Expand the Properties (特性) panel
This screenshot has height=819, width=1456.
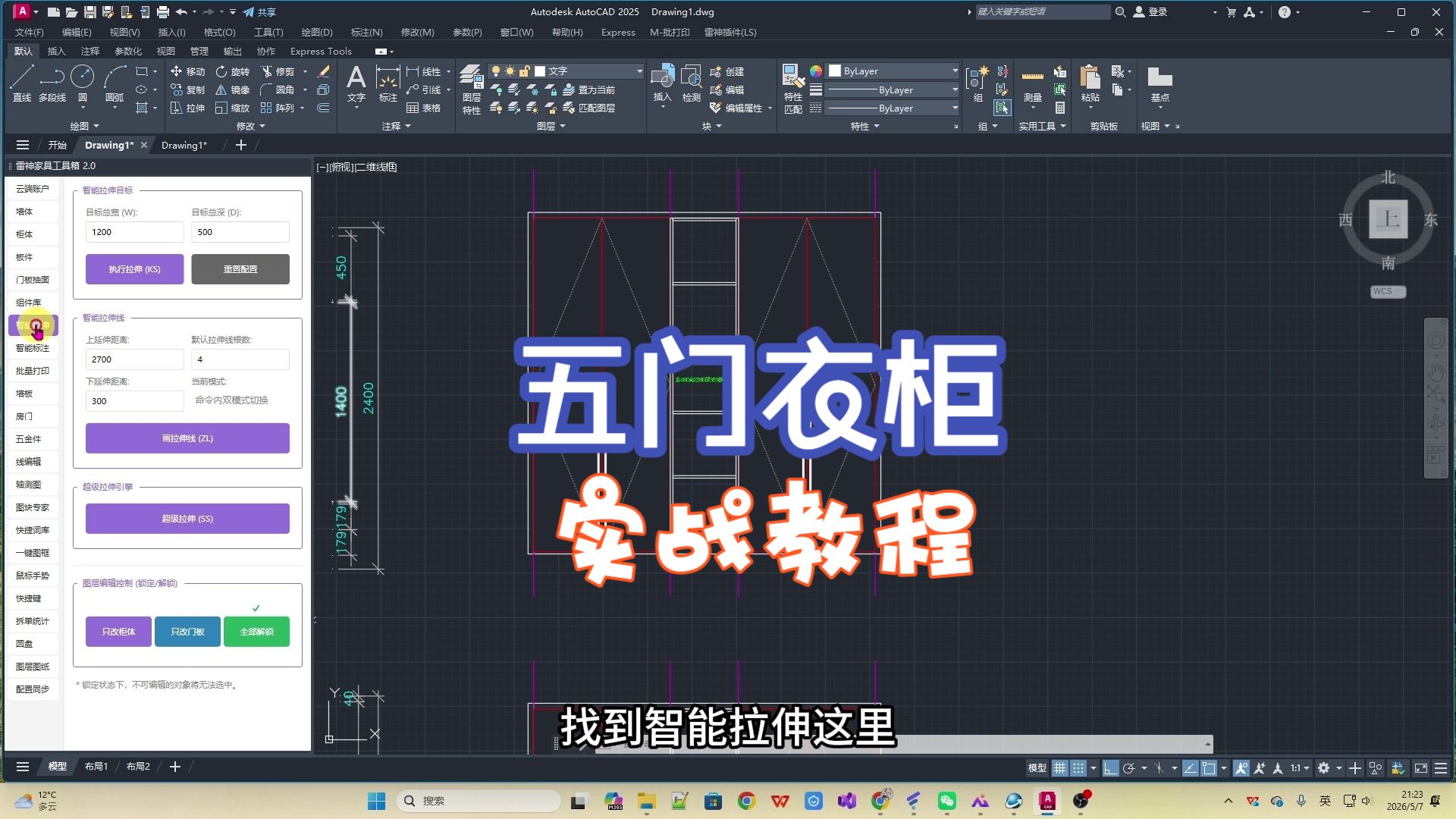[x=865, y=126]
